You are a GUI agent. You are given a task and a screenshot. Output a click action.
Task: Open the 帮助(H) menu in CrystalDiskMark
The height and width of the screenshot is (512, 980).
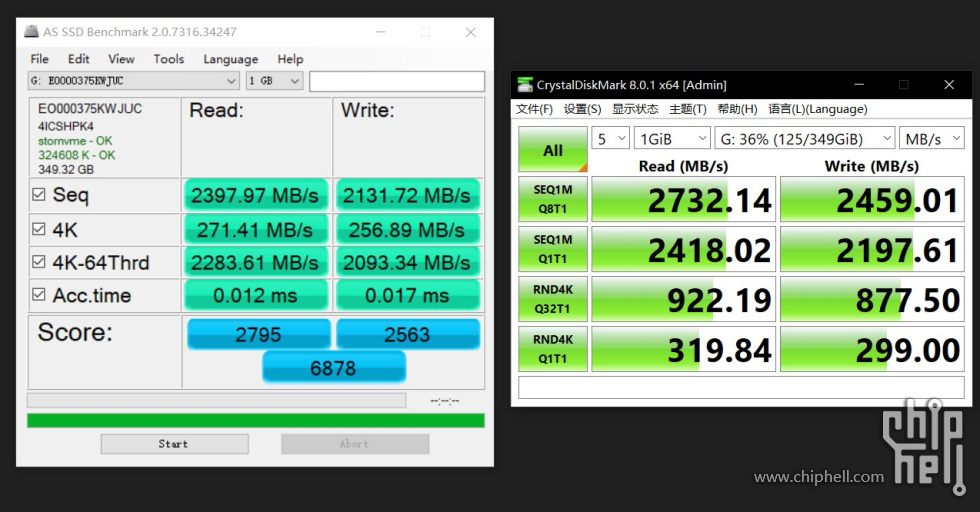738,109
